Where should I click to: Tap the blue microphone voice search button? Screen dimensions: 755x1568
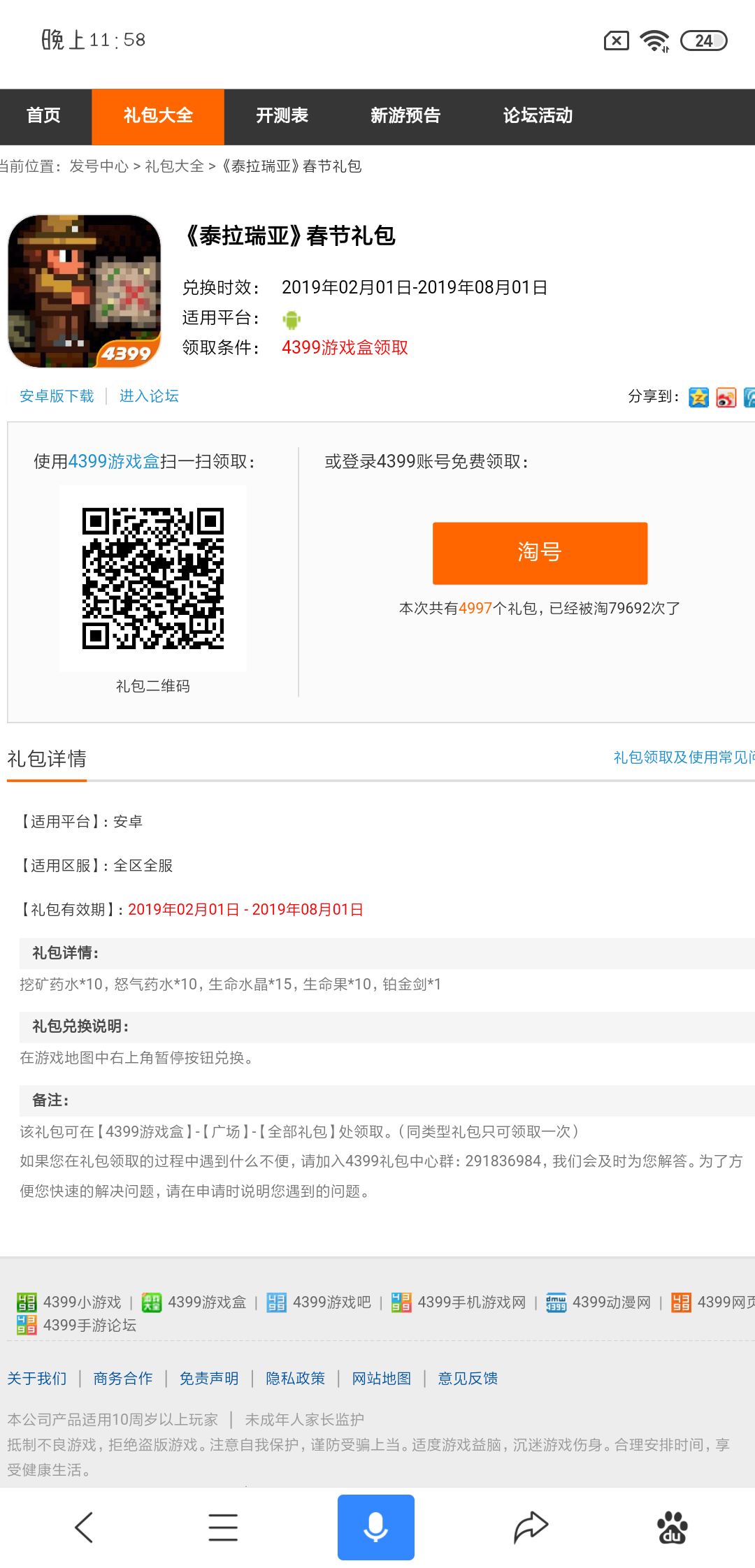coord(376,1527)
